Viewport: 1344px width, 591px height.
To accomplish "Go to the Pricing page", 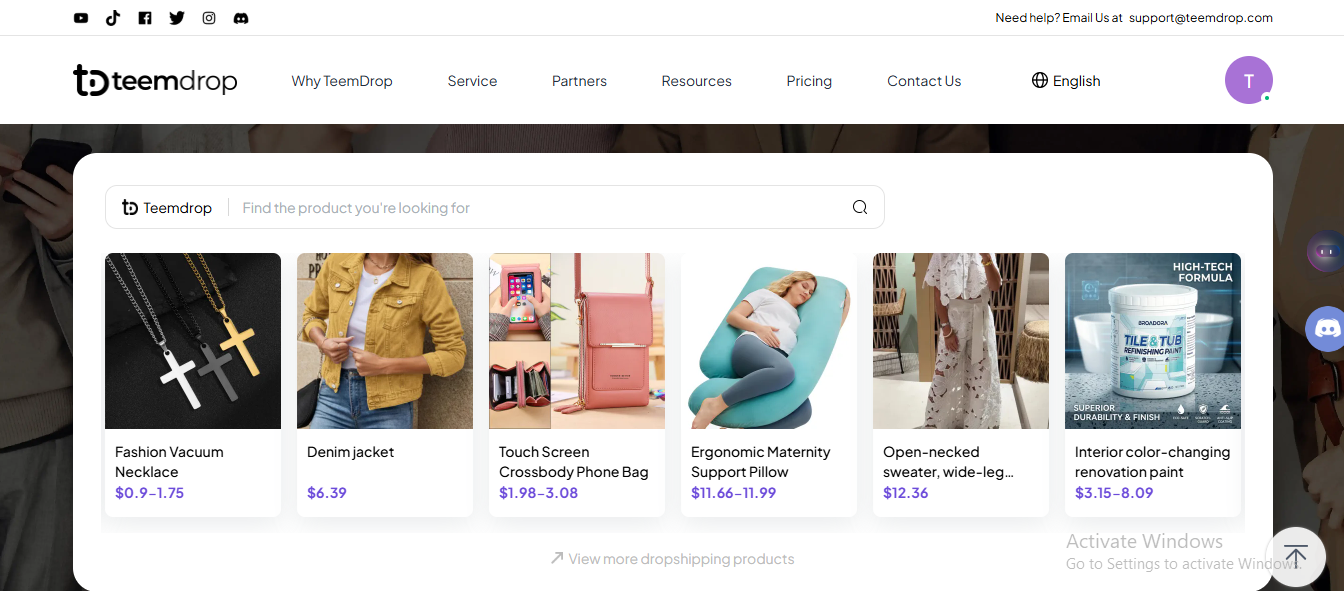I will click(809, 81).
